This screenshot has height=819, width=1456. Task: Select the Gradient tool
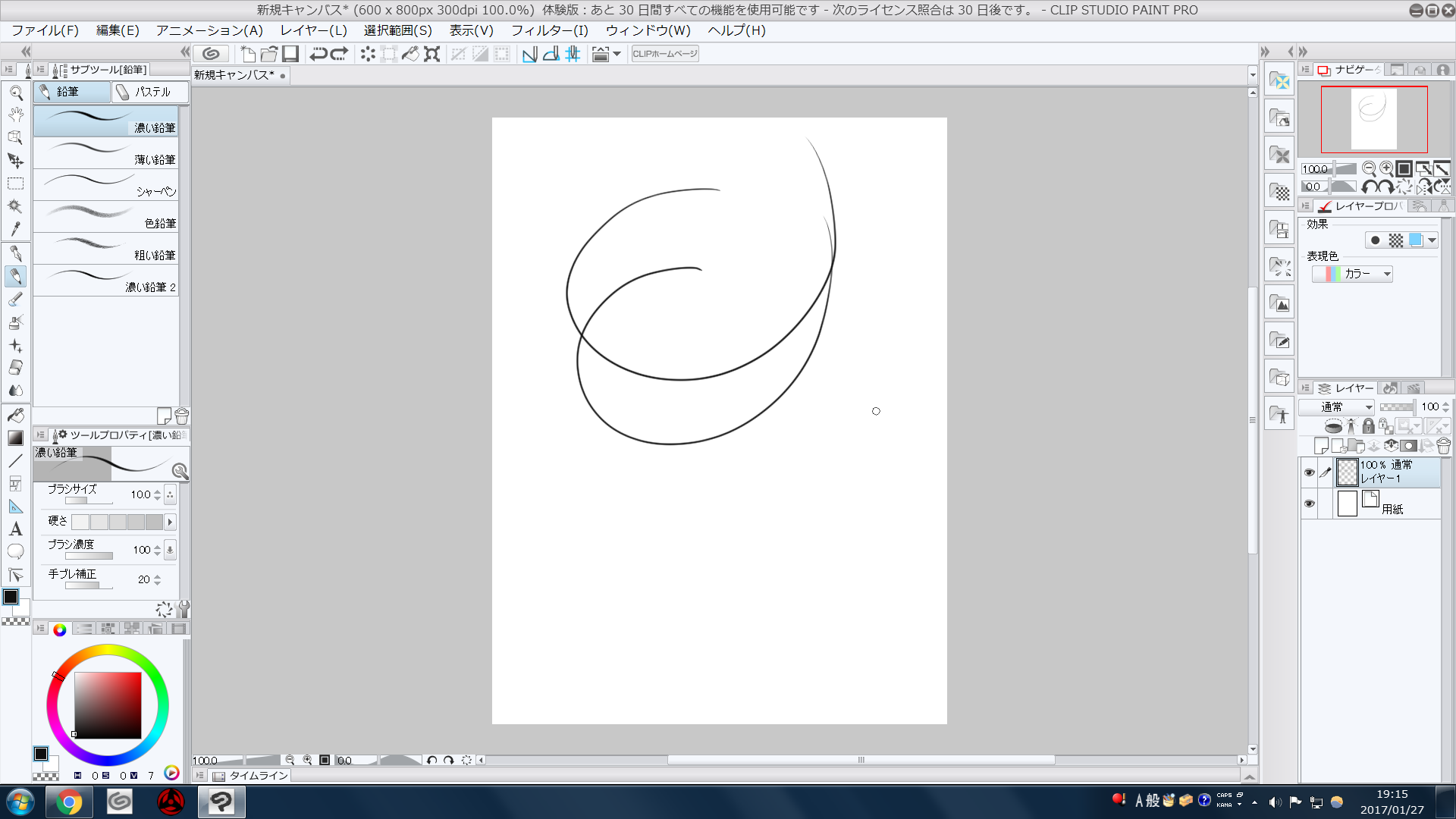pyautogui.click(x=15, y=438)
